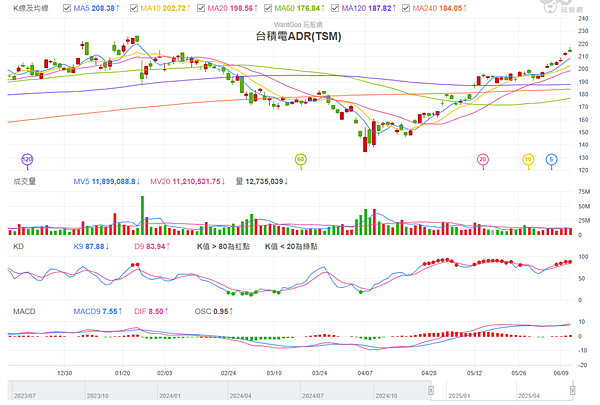
Task: Click the K線及均線 panel label
Action: click(31, 8)
